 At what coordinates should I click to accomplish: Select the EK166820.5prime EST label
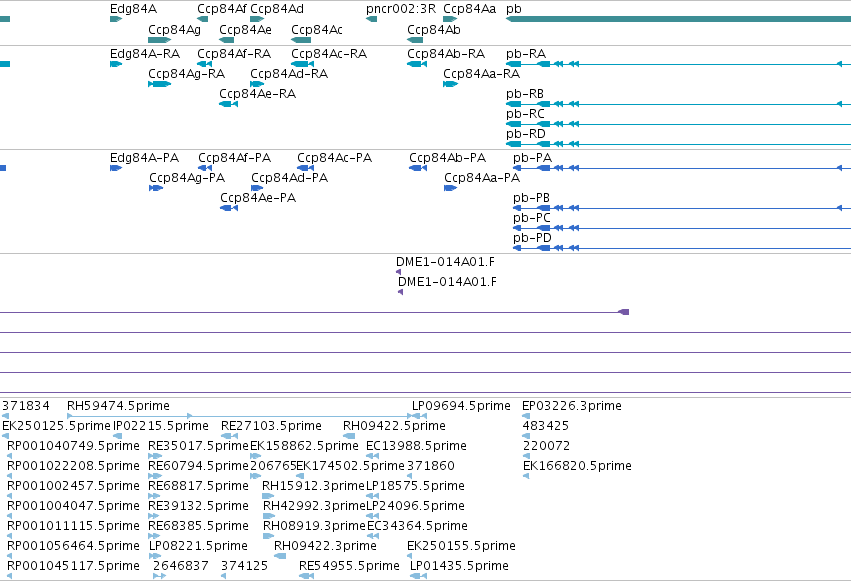[x=577, y=467]
